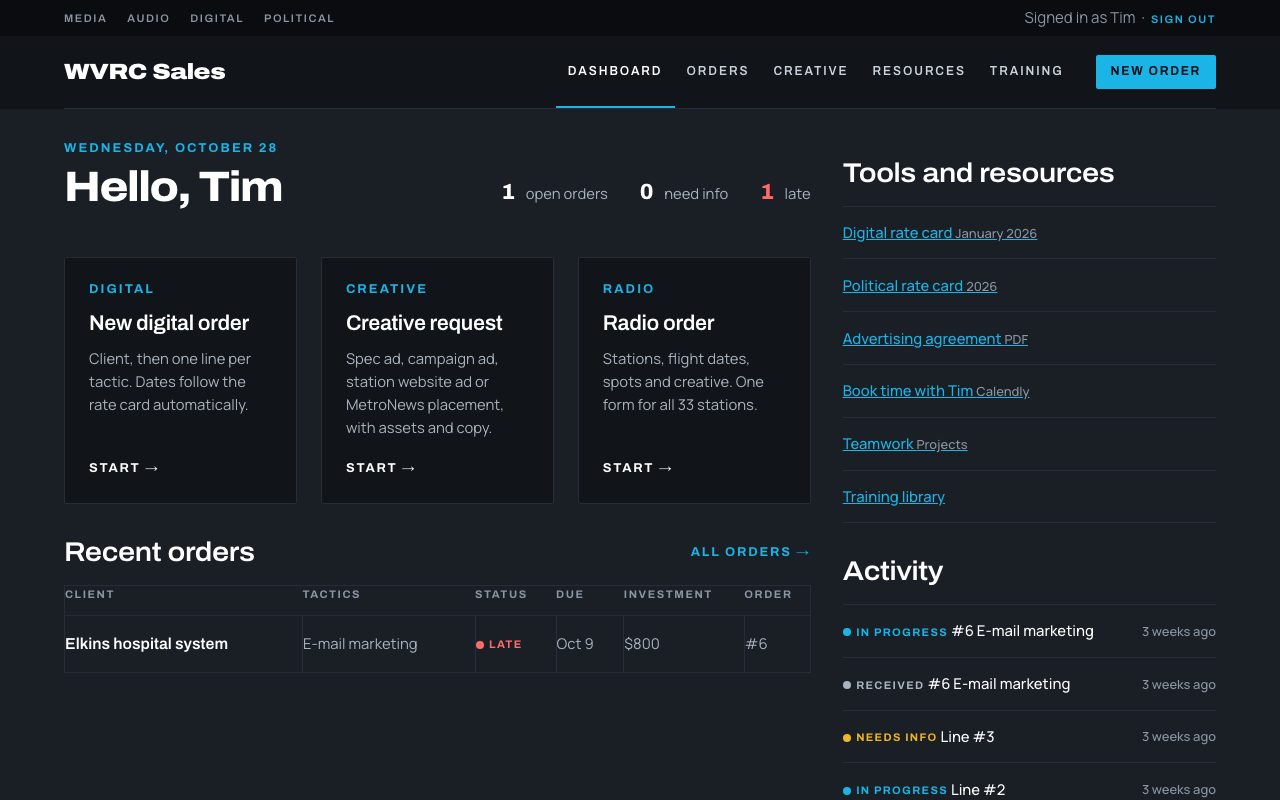Image resolution: width=1280 pixels, height=800 pixels.
Task: Click the $800 investment cell
Action: (x=683, y=644)
